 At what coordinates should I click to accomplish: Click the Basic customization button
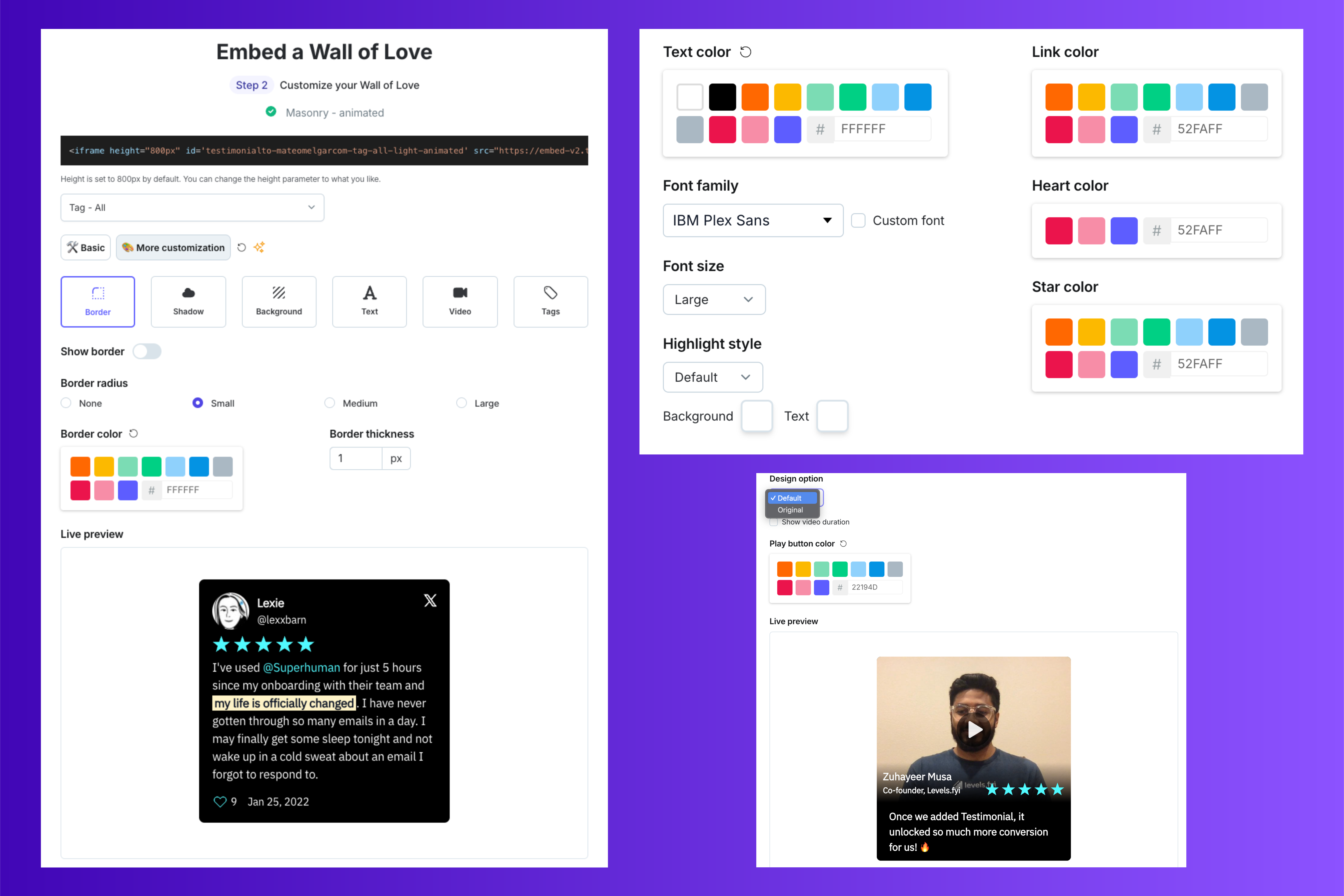[x=86, y=247]
